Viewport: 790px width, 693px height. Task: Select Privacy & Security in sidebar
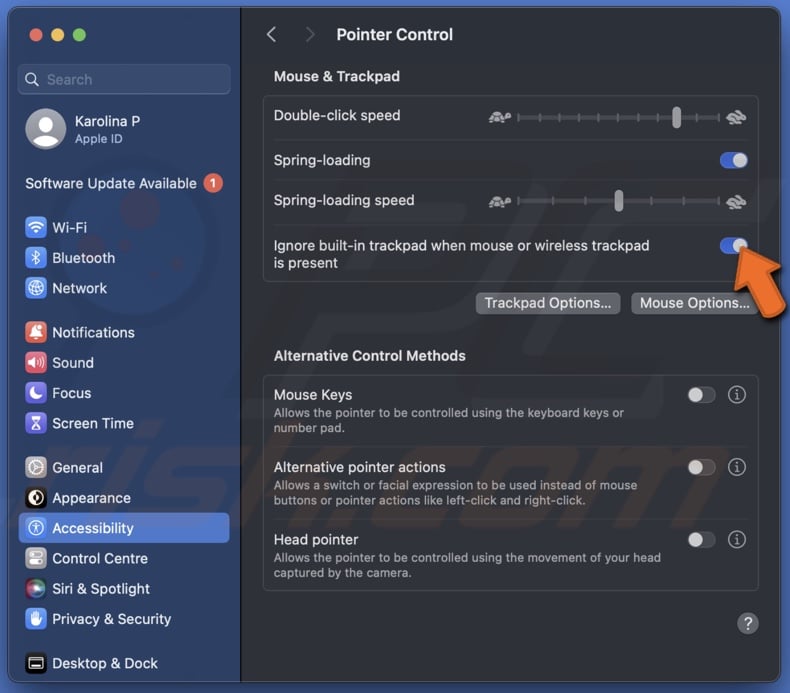[x=111, y=619]
